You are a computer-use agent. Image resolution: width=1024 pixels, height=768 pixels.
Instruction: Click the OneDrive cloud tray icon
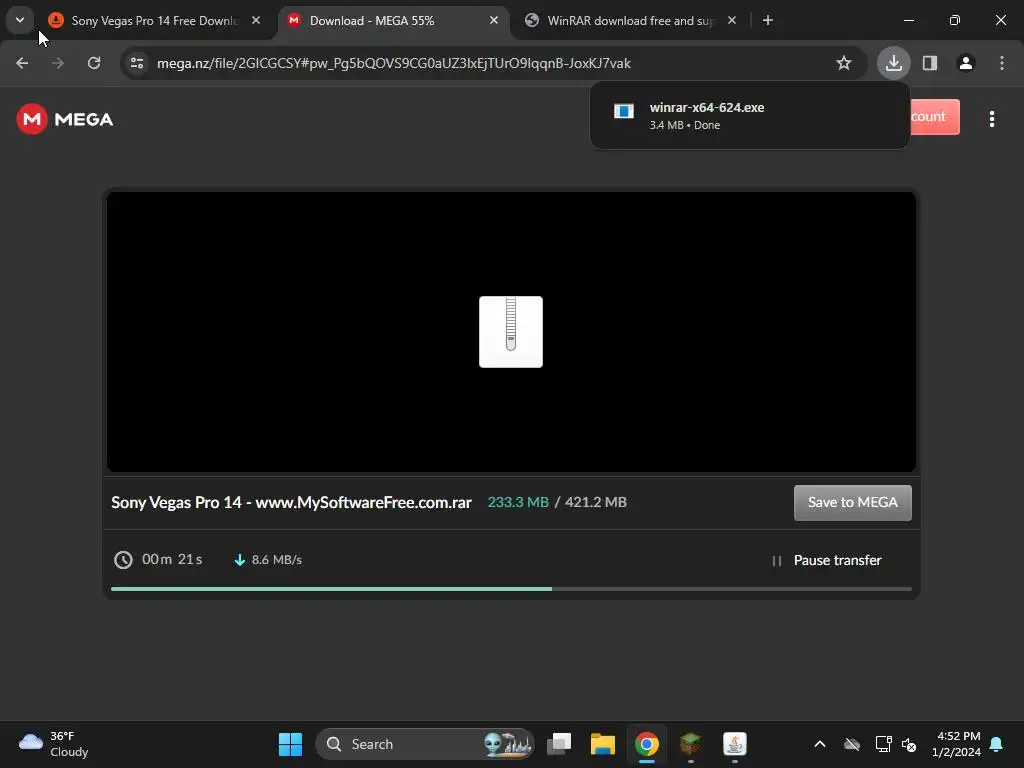[852, 744]
